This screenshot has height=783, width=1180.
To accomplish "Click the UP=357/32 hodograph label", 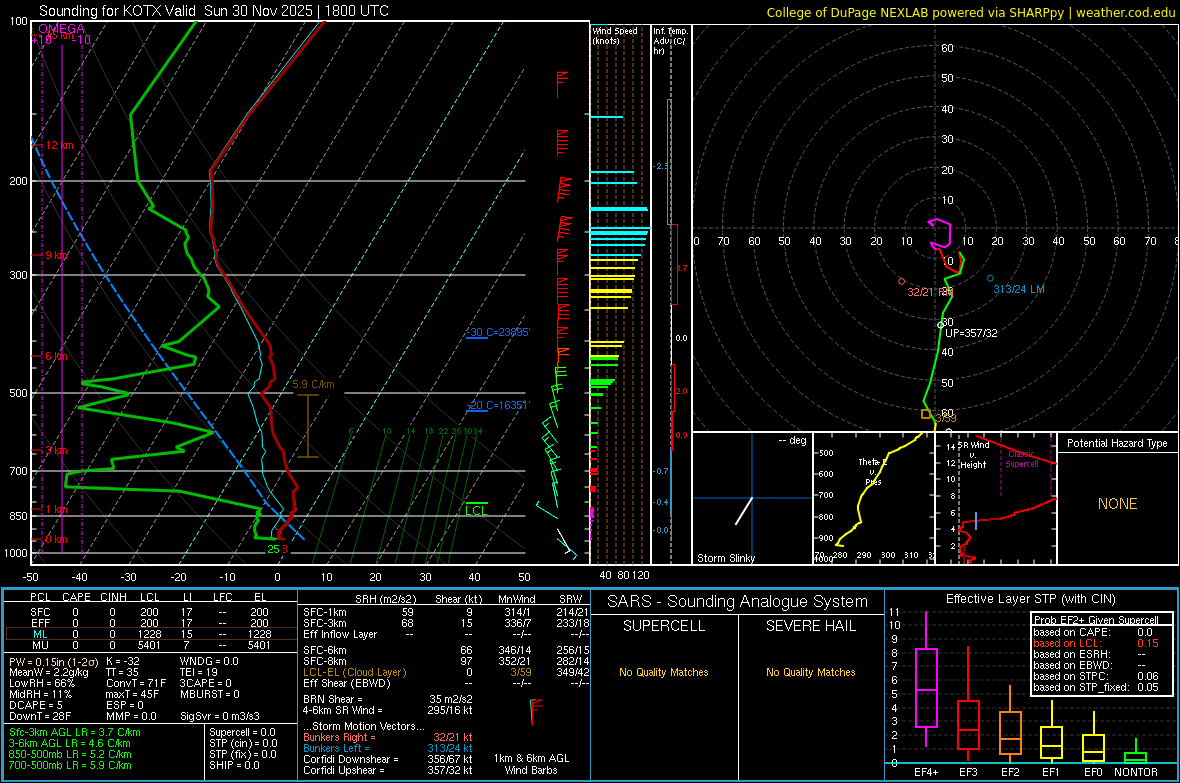I will [972, 333].
